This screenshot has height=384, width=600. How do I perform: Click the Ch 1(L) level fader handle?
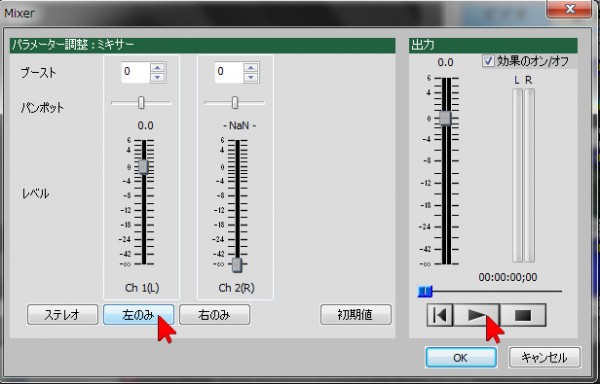143,167
